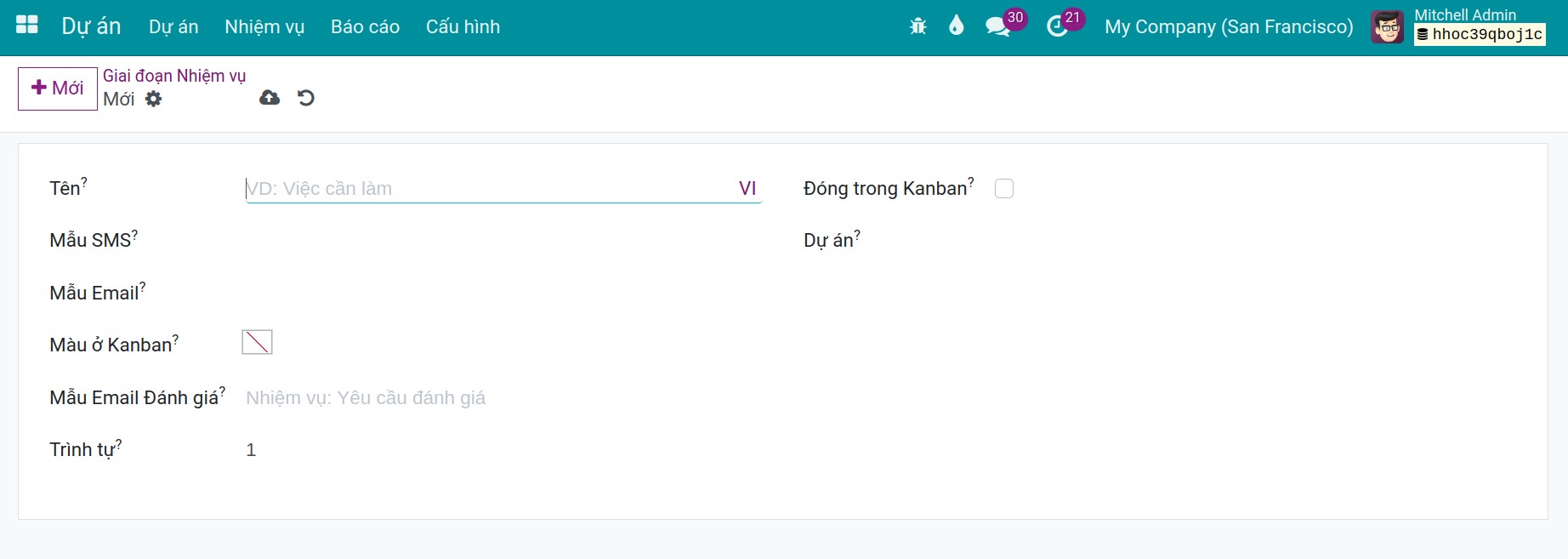
Task: Discard changes with the undo arrow icon
Action: click(306, 98)
